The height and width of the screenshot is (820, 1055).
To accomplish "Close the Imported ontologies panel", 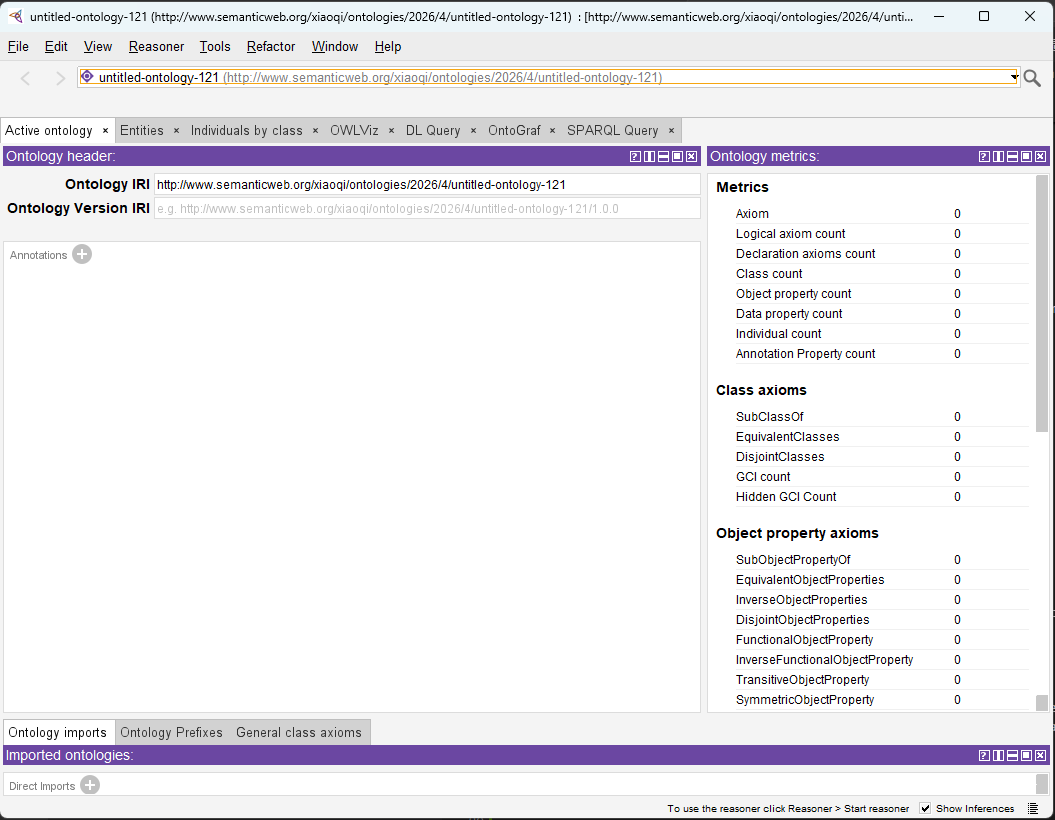I will point(1041,755).
